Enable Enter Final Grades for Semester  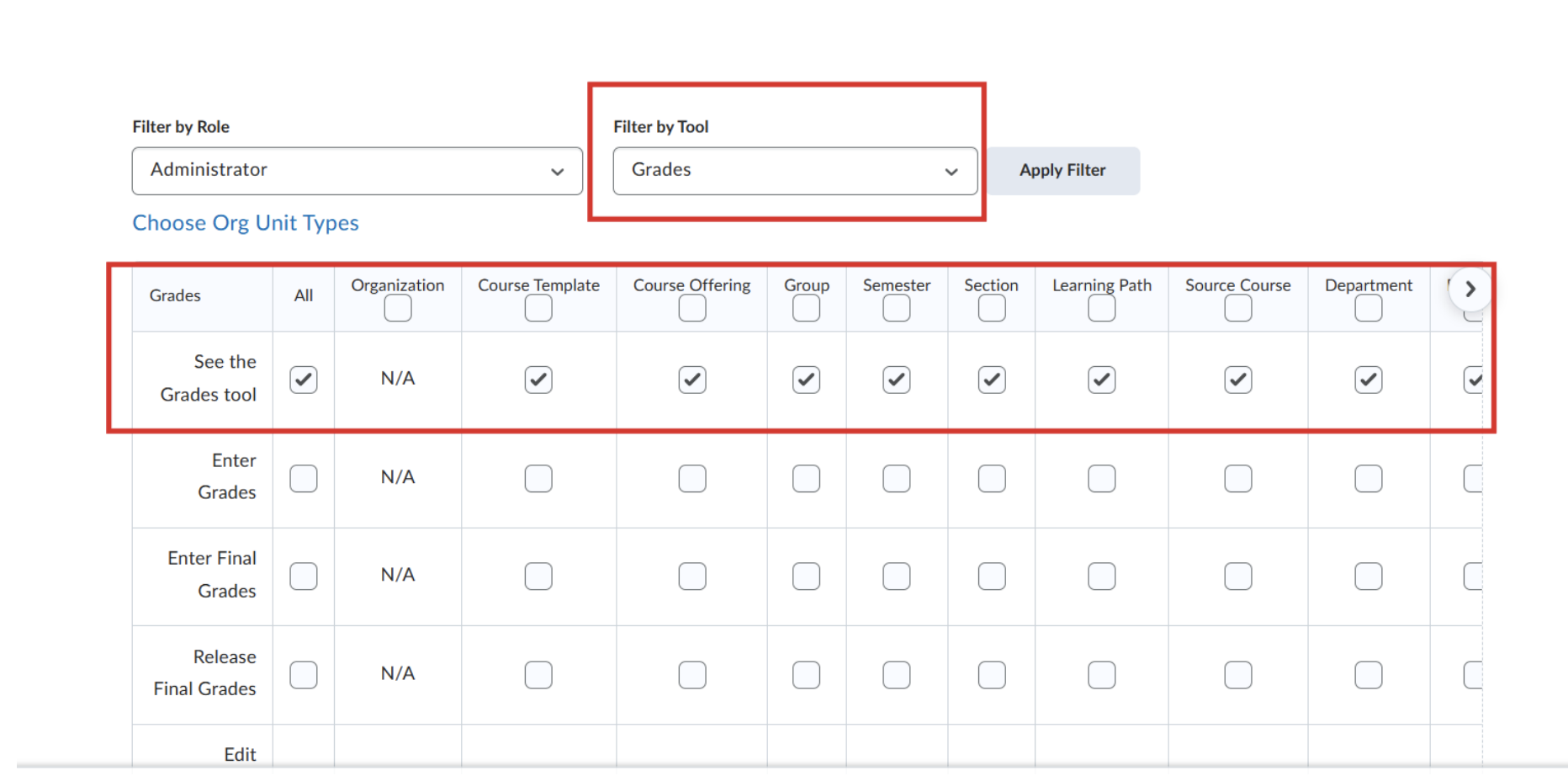[x=897, y=576]
